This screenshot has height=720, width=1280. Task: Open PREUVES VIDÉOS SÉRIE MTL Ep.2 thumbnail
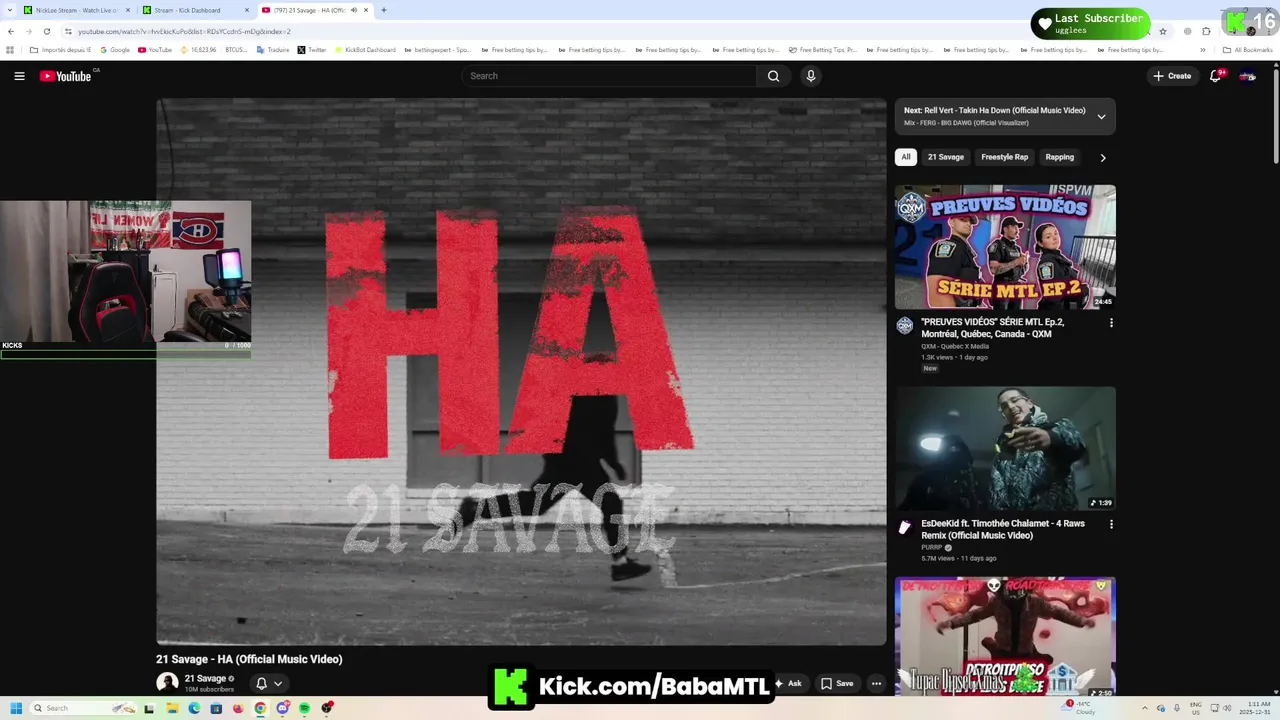coord(1005,247)
